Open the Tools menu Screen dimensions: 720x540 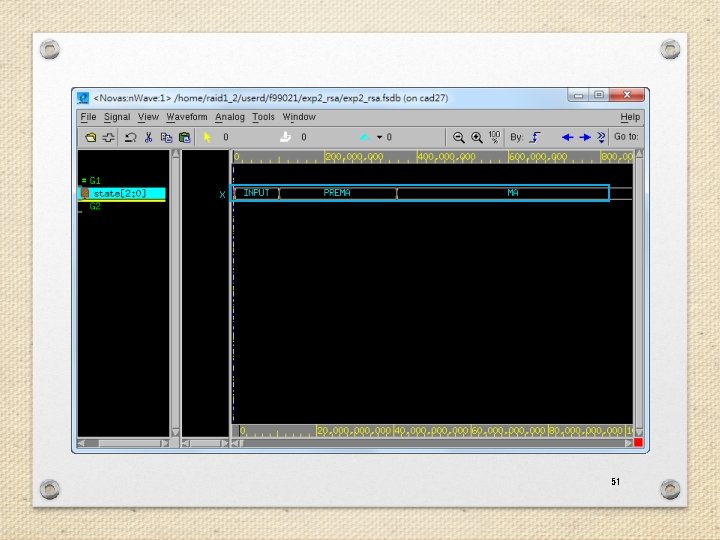263,117
